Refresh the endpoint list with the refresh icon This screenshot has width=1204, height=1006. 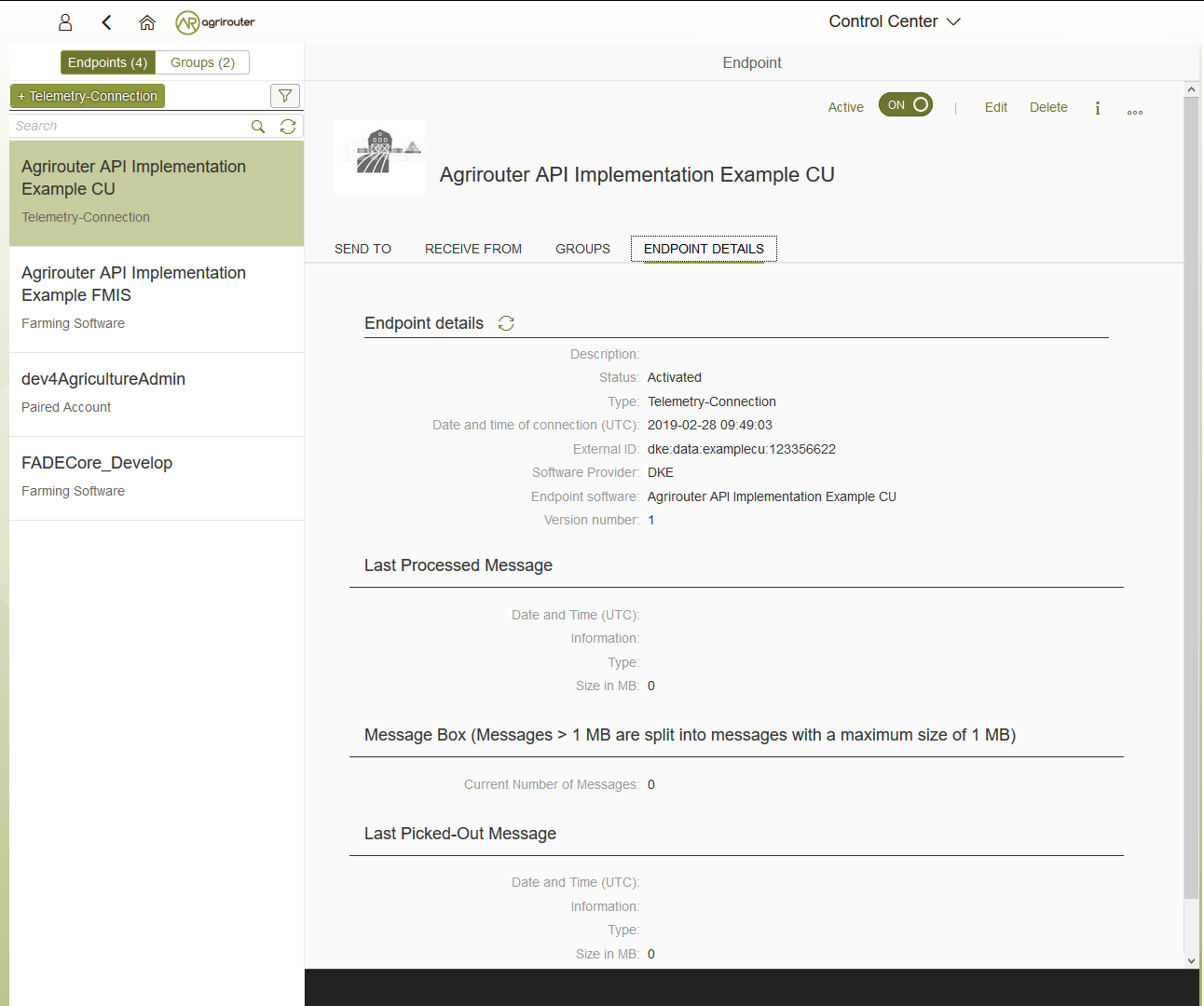click(288, 126)
